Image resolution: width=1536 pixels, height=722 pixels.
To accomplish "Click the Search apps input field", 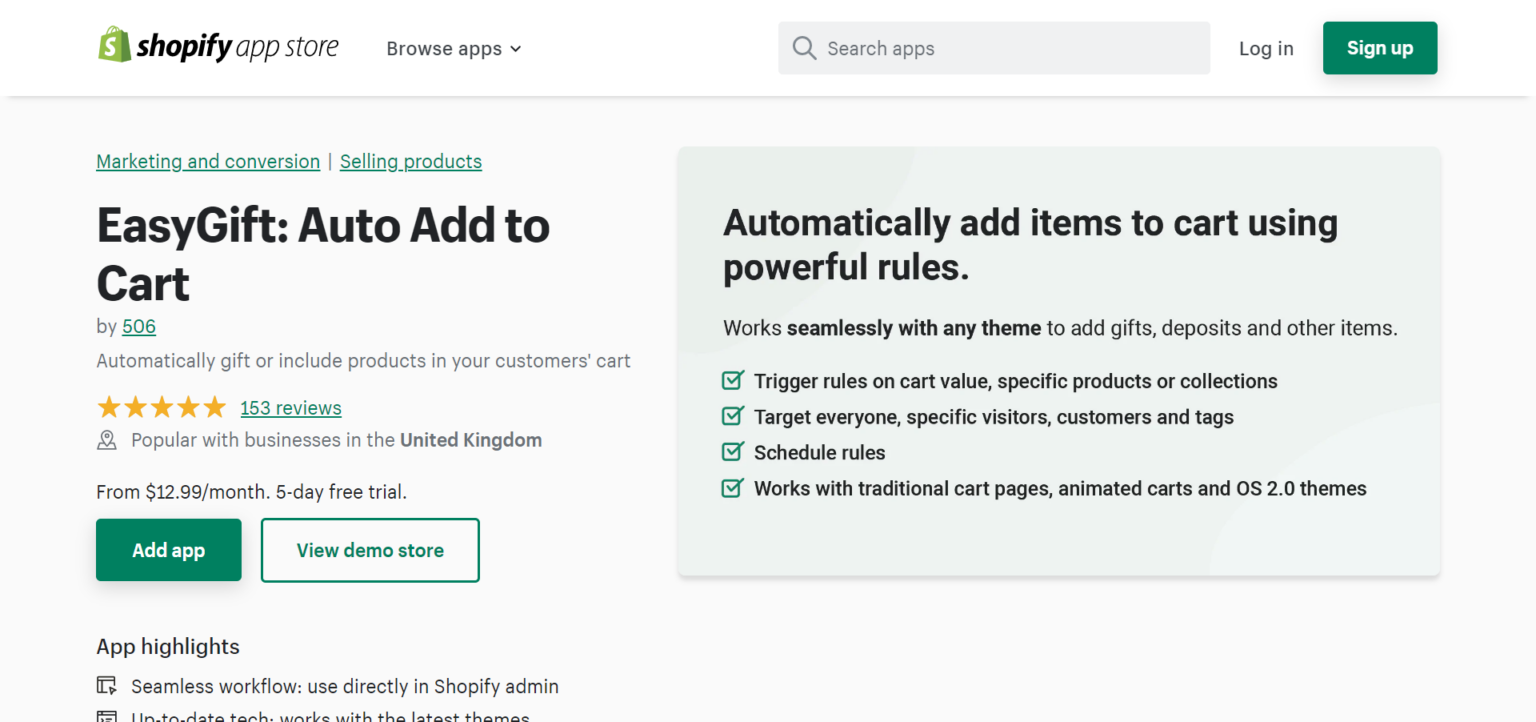I will 993,47.
